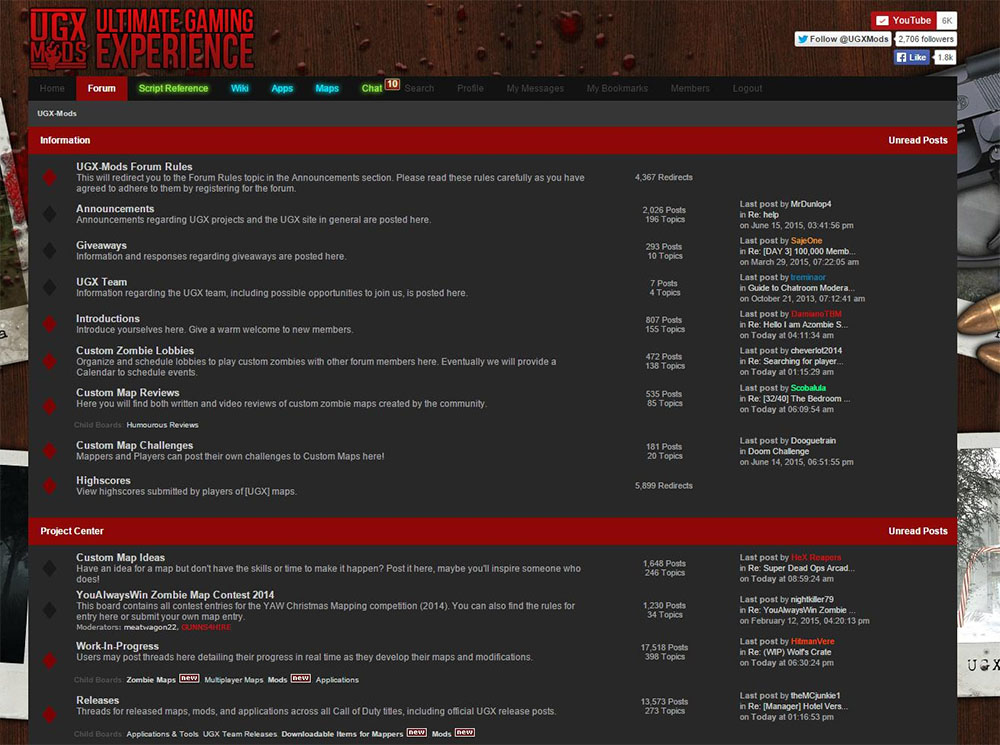Click the diamond icon beside Giveaways
Viewport: 1000px width, 745px height.
[x=50, y=251]
